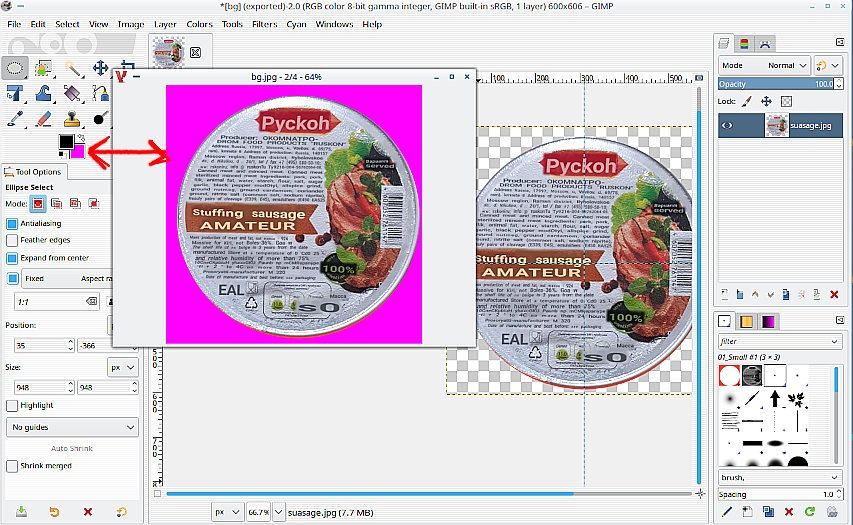Open the layer Mode Normal dropdown

tap(764, 65)
